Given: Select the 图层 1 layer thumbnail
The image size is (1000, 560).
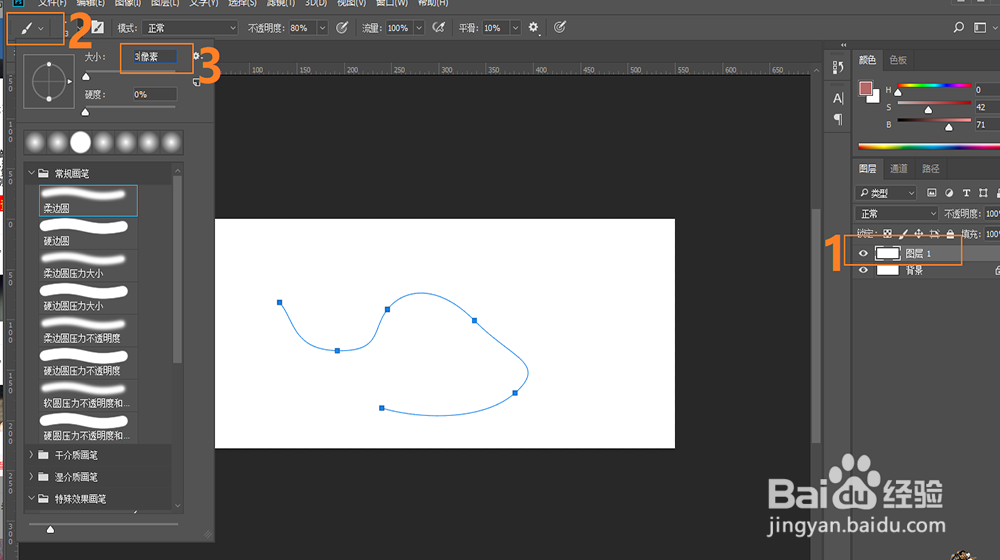Looking at the screenshot, I should (x=887, y=253).
